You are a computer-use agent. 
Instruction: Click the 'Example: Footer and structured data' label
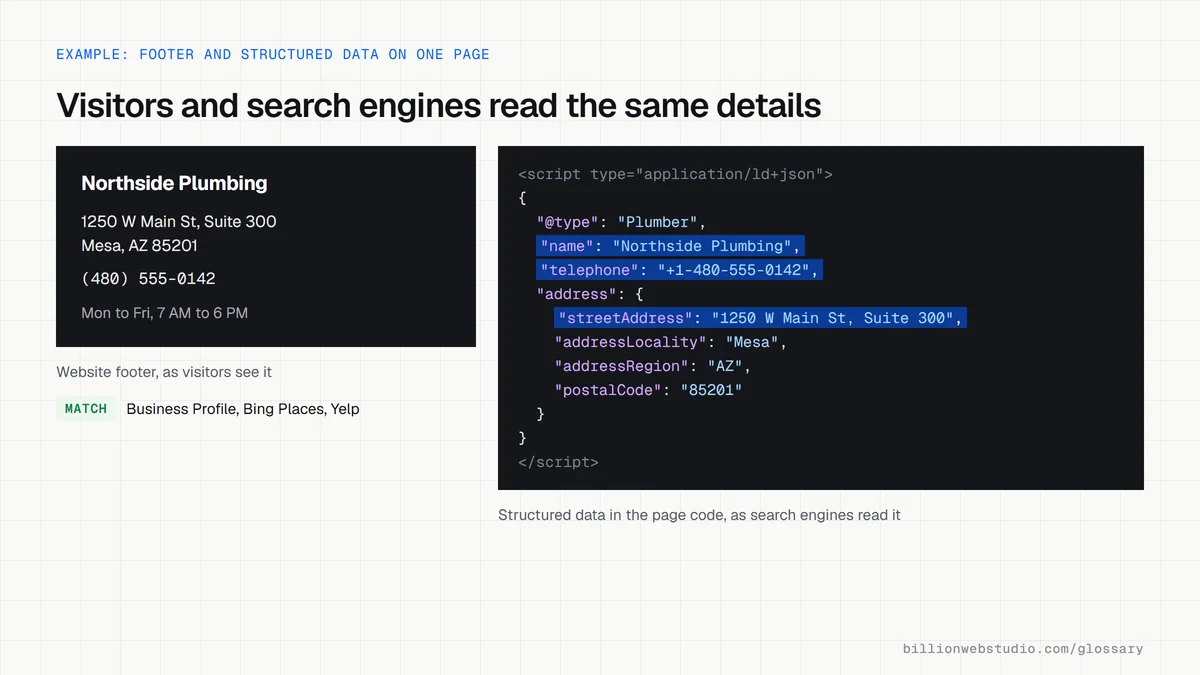[273, 54]
